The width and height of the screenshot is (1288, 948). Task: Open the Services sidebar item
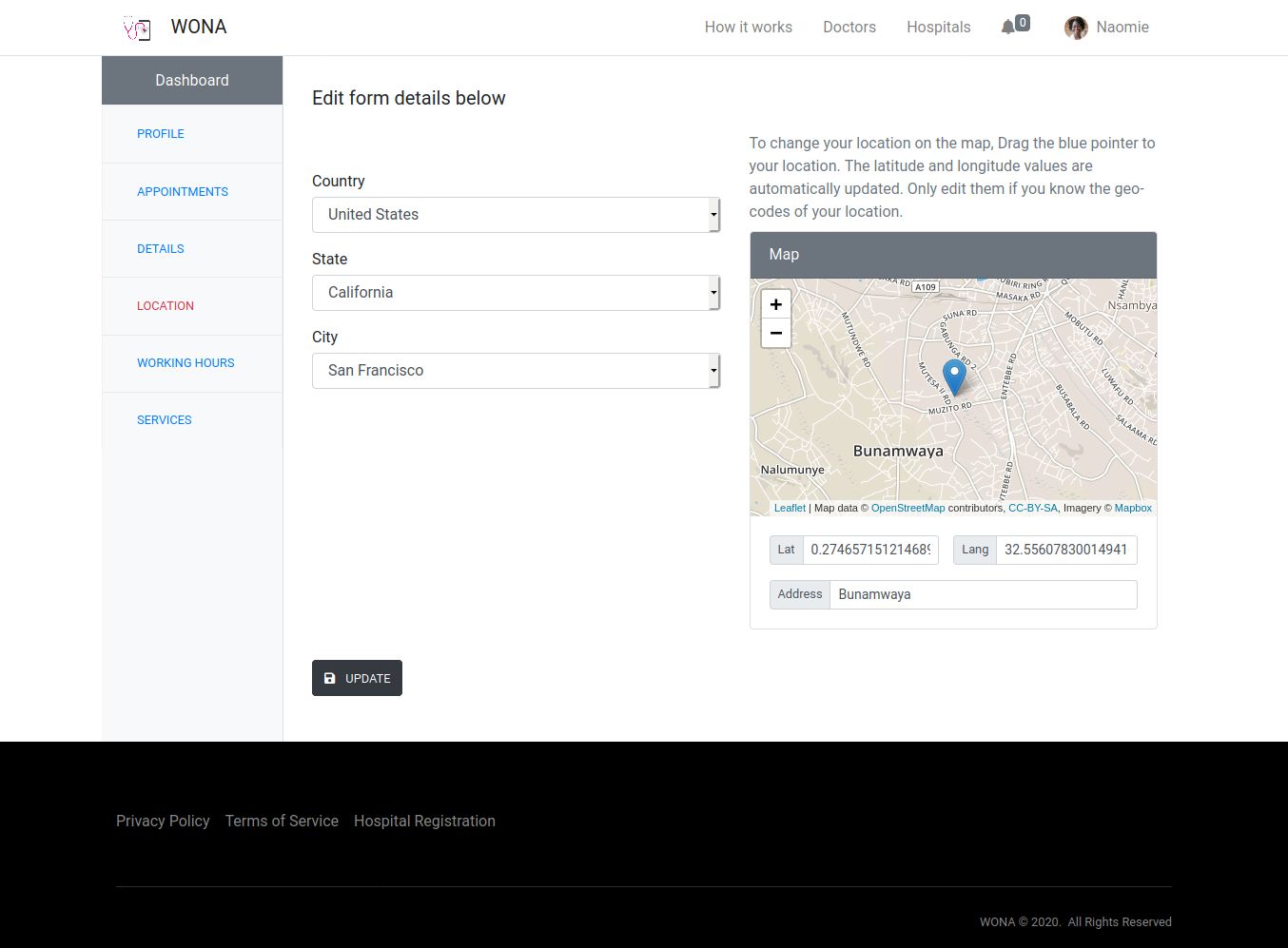pos(165,420)
